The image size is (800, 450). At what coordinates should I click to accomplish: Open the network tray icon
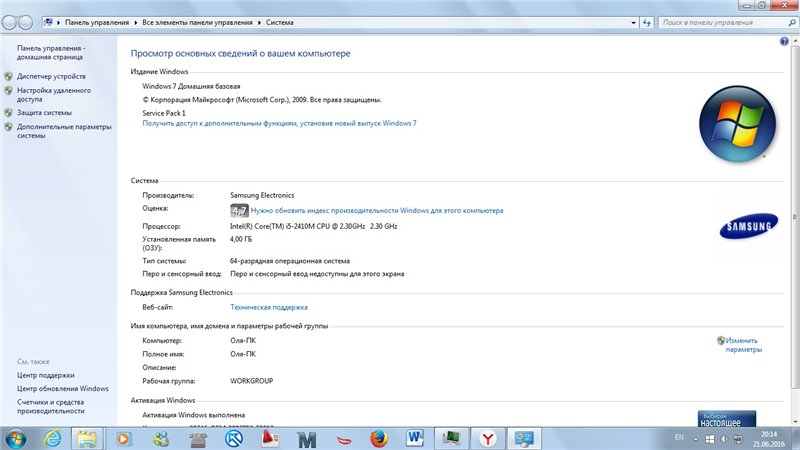[x=738, y=439]
